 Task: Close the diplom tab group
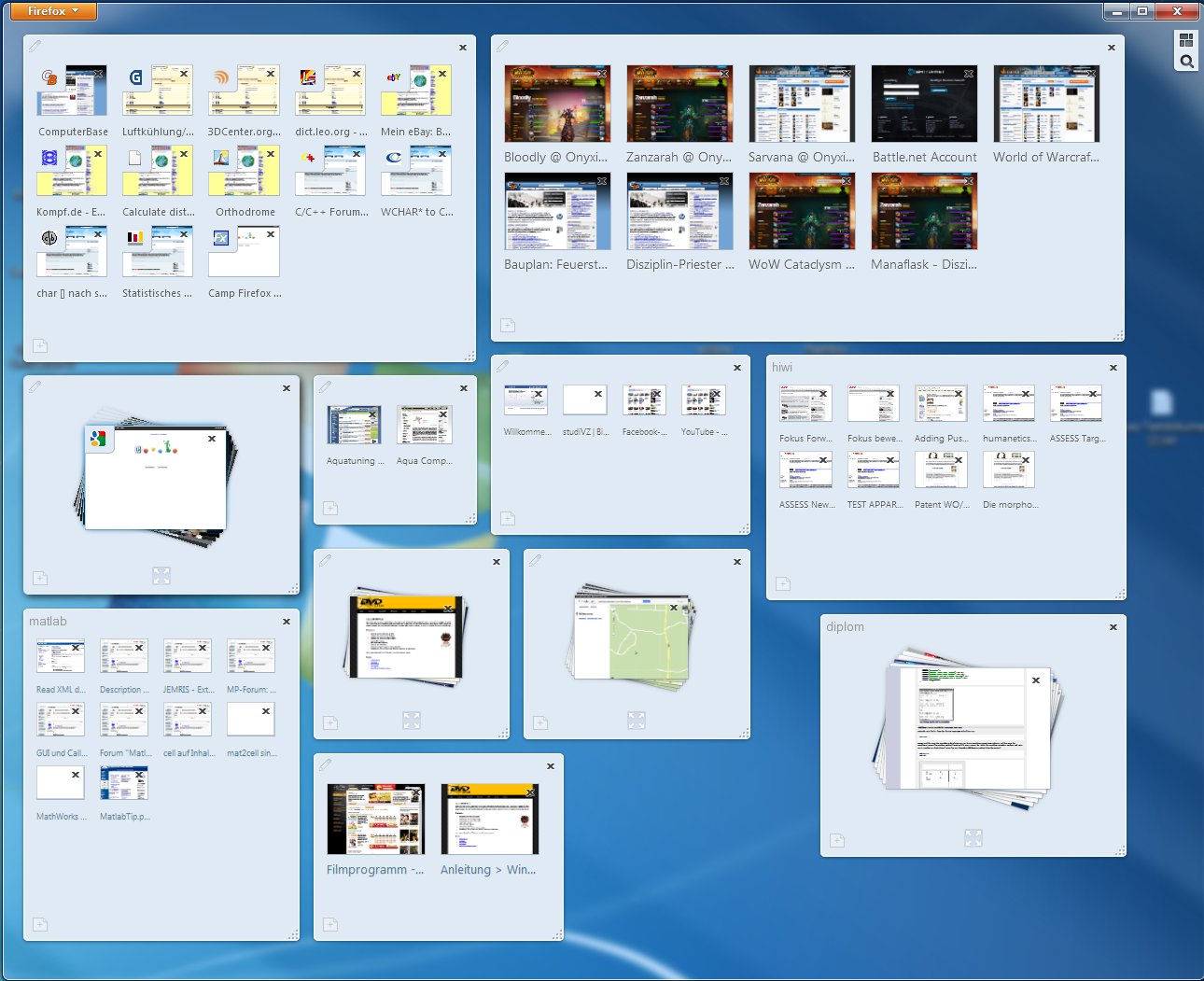pyautogui.click(x=1113, y=627)
